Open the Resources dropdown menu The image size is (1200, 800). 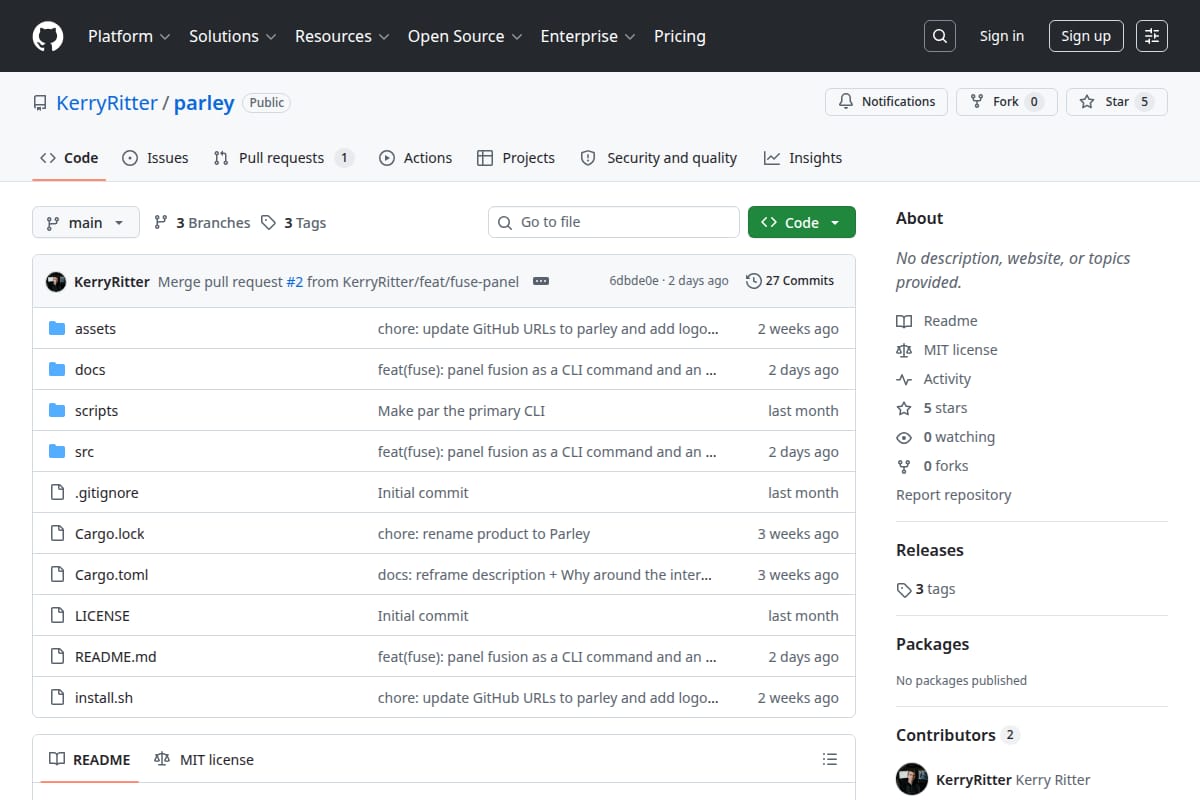pyautogui.click(x=341, y=36)
